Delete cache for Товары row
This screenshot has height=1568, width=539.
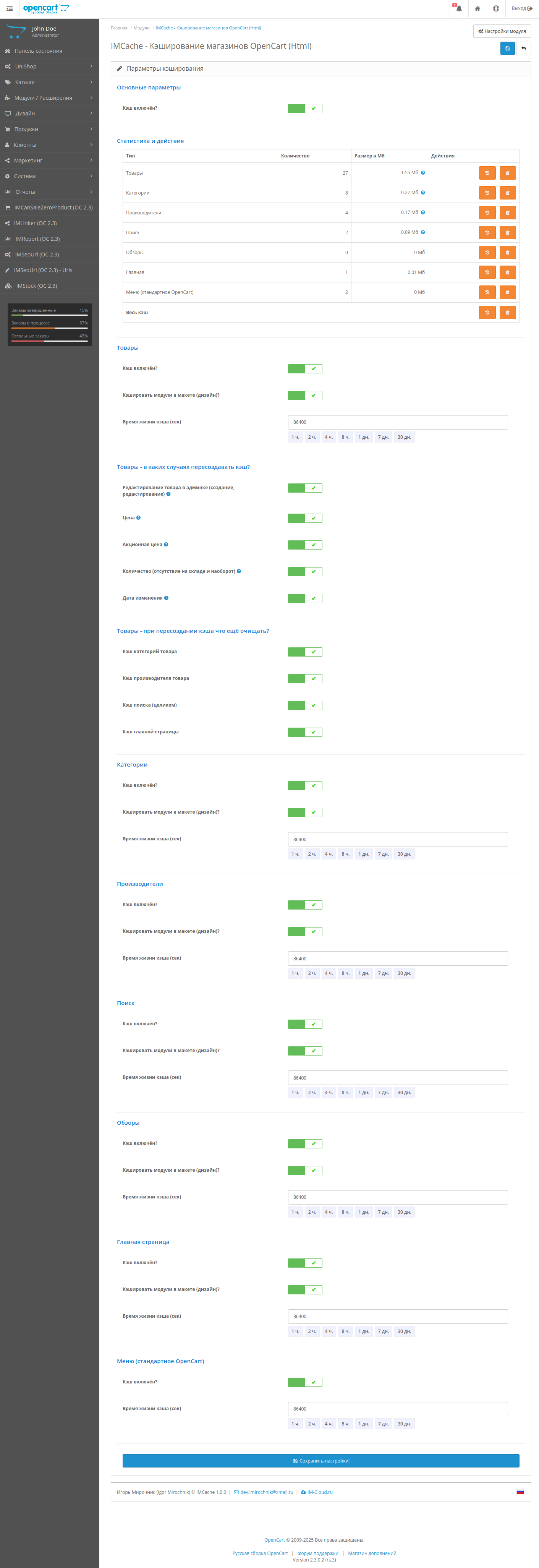point(507,173)
